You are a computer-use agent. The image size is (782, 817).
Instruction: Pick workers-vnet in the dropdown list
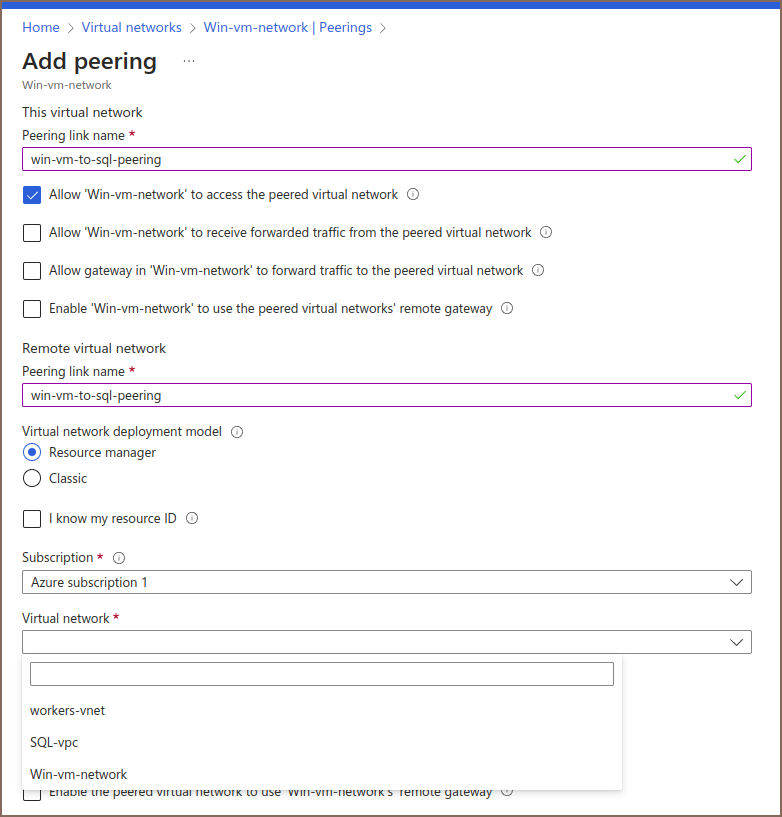pos(67,711)
